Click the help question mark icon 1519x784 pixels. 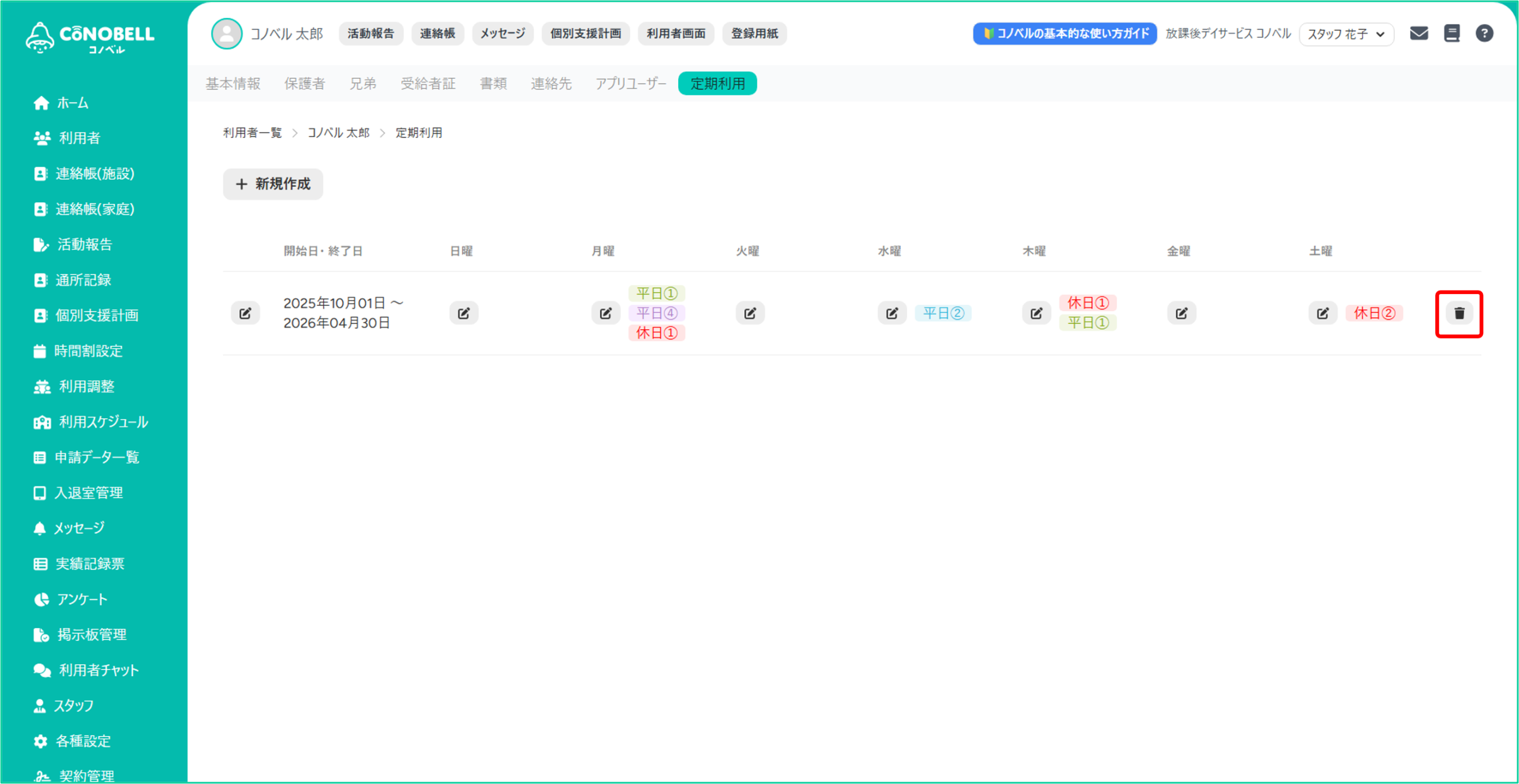point(1484,33)
